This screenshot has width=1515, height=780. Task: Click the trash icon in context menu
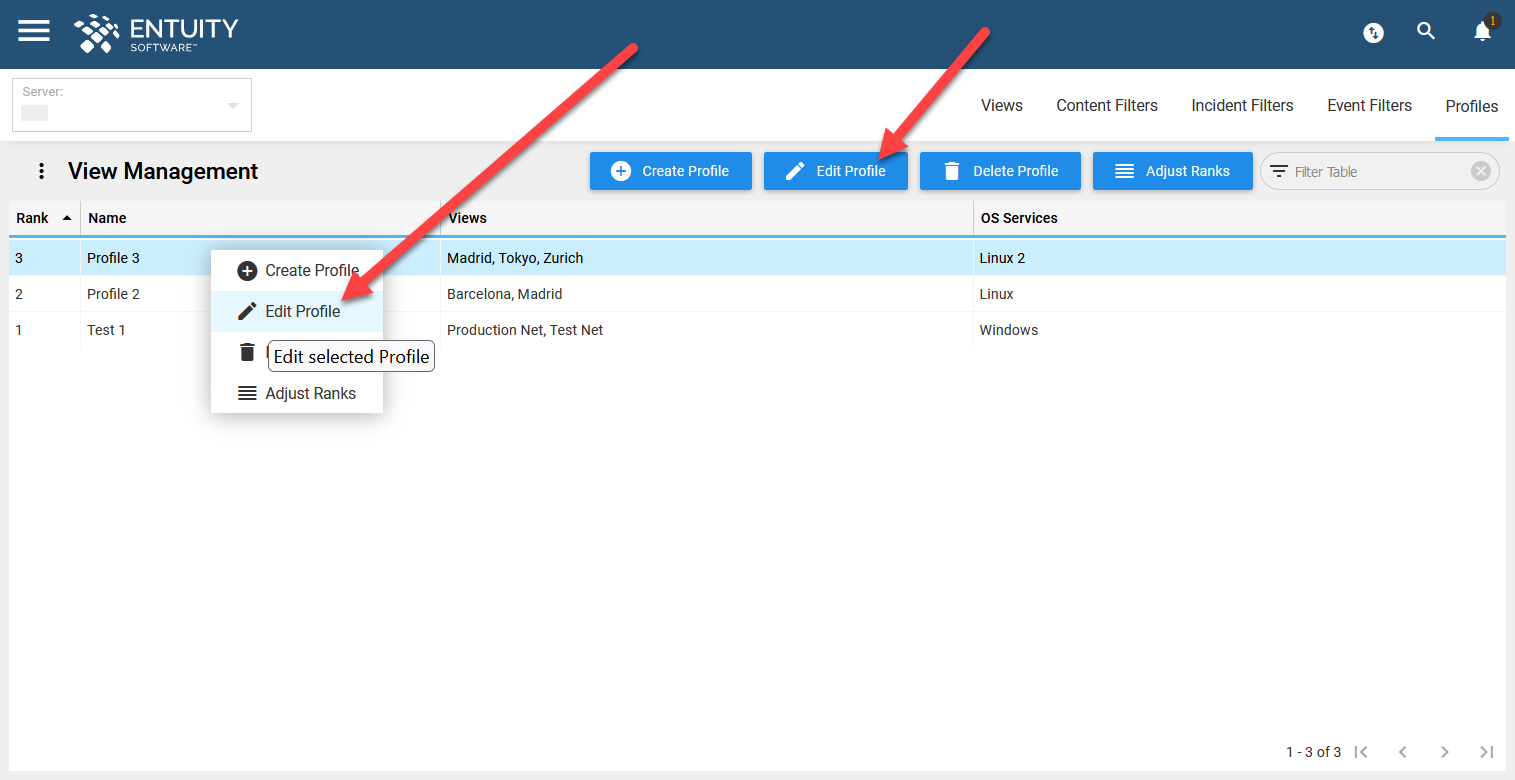(x=247, y=352)
